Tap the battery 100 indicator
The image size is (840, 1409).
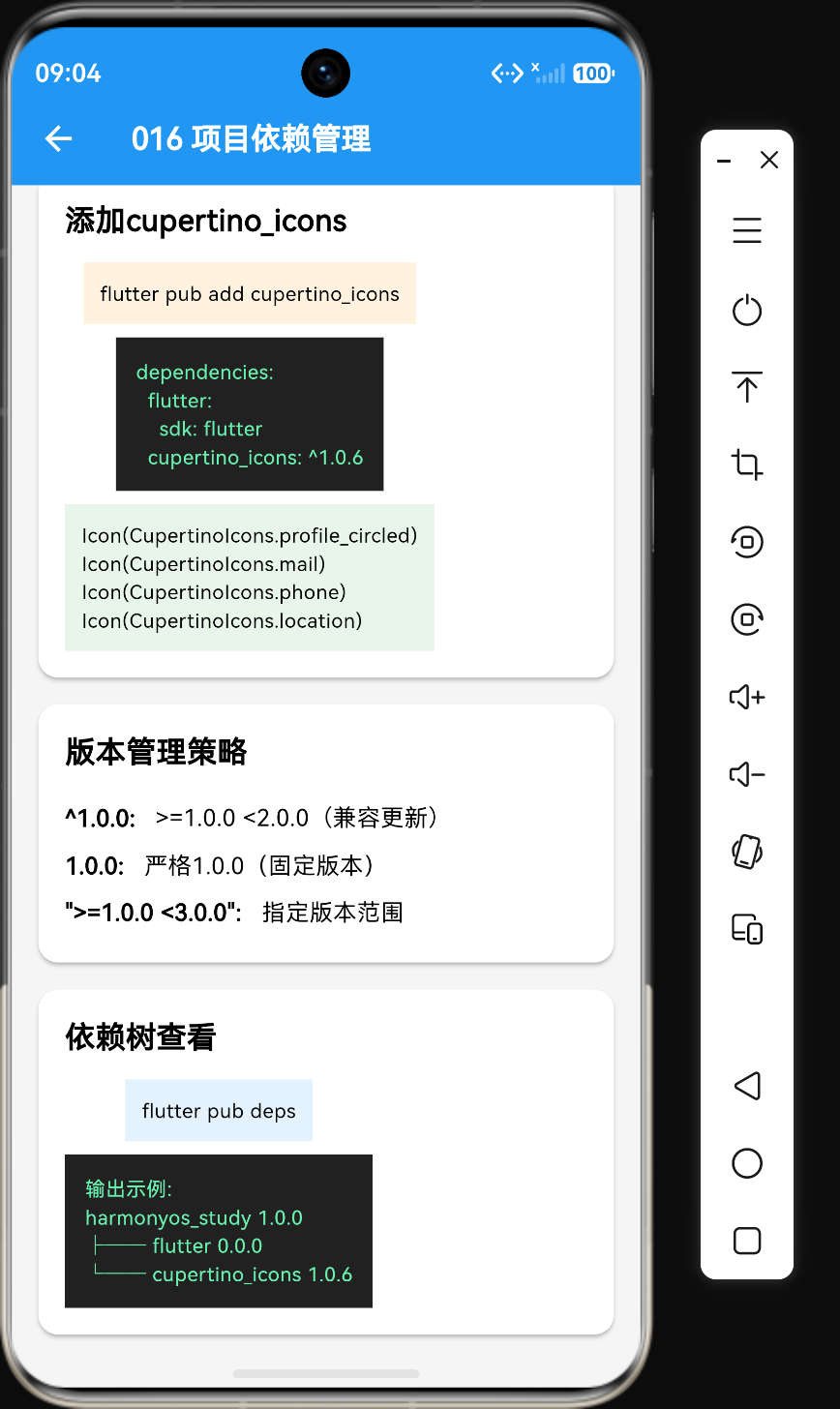point(593,74)
